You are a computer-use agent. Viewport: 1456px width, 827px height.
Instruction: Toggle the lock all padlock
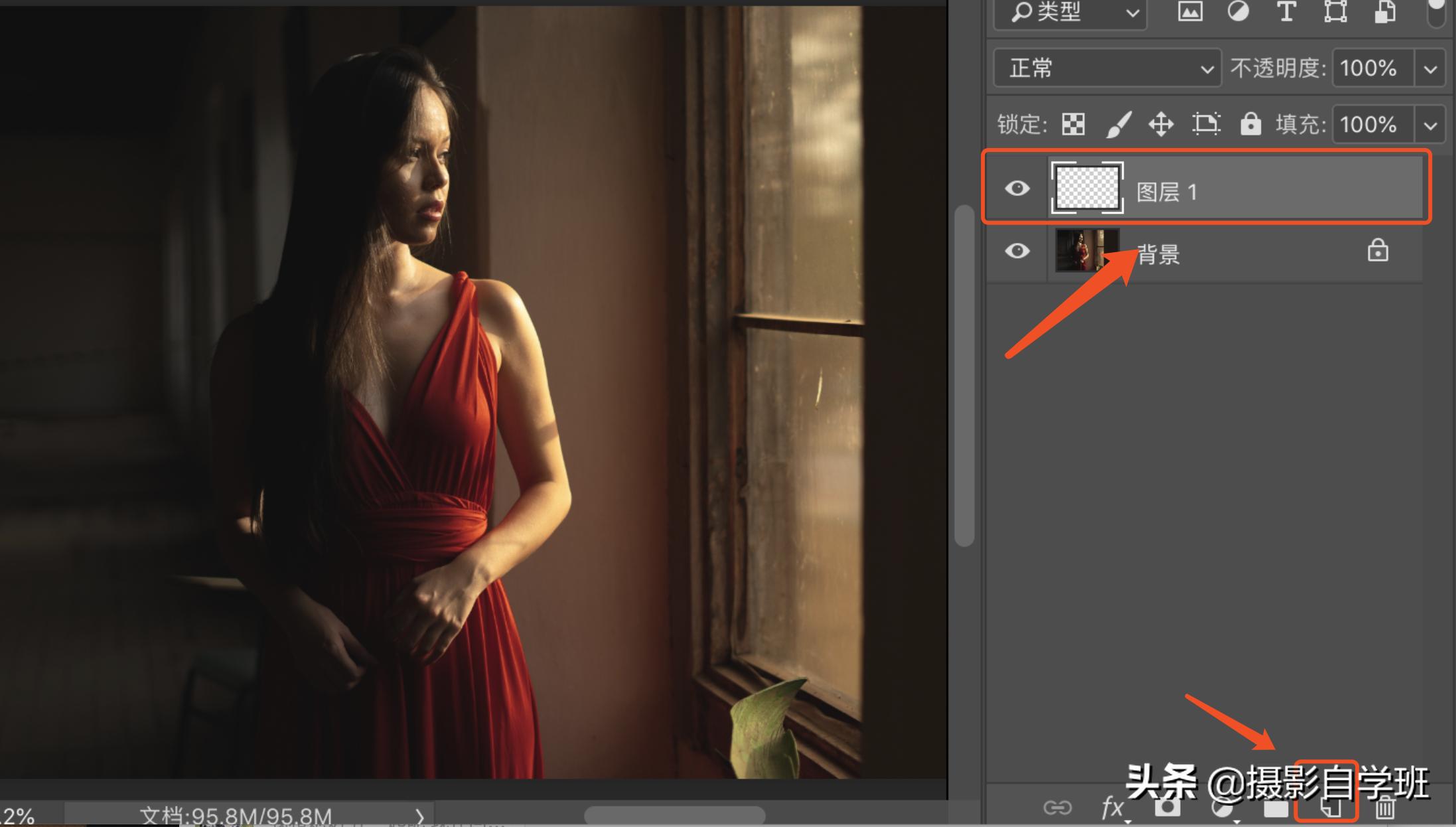pyautogui.click(x=1250, y=124)
